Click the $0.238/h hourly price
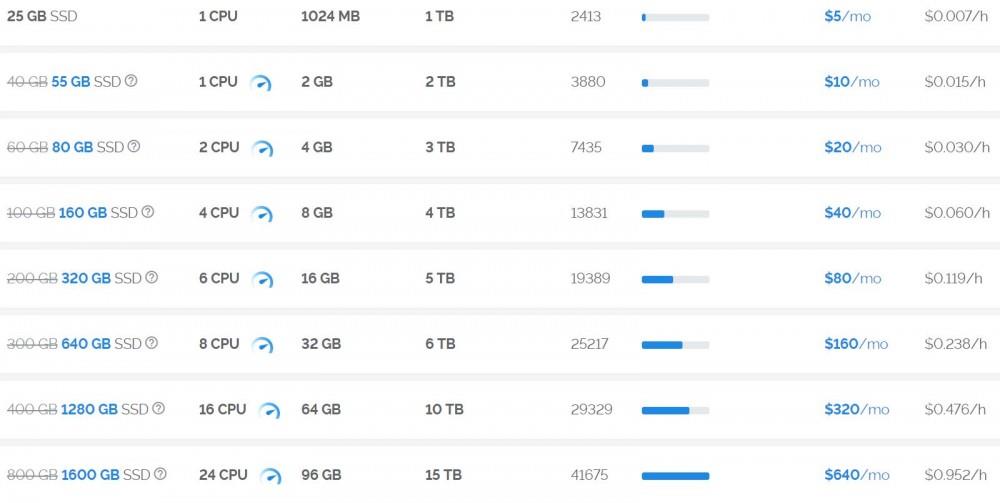Screen dimensions: 1000x503 (x=955, y=343)
